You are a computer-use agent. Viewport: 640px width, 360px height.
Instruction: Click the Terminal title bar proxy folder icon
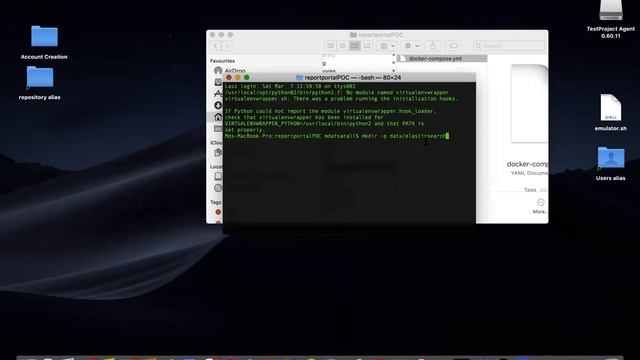pyautogui.click(x=299, y=78)
